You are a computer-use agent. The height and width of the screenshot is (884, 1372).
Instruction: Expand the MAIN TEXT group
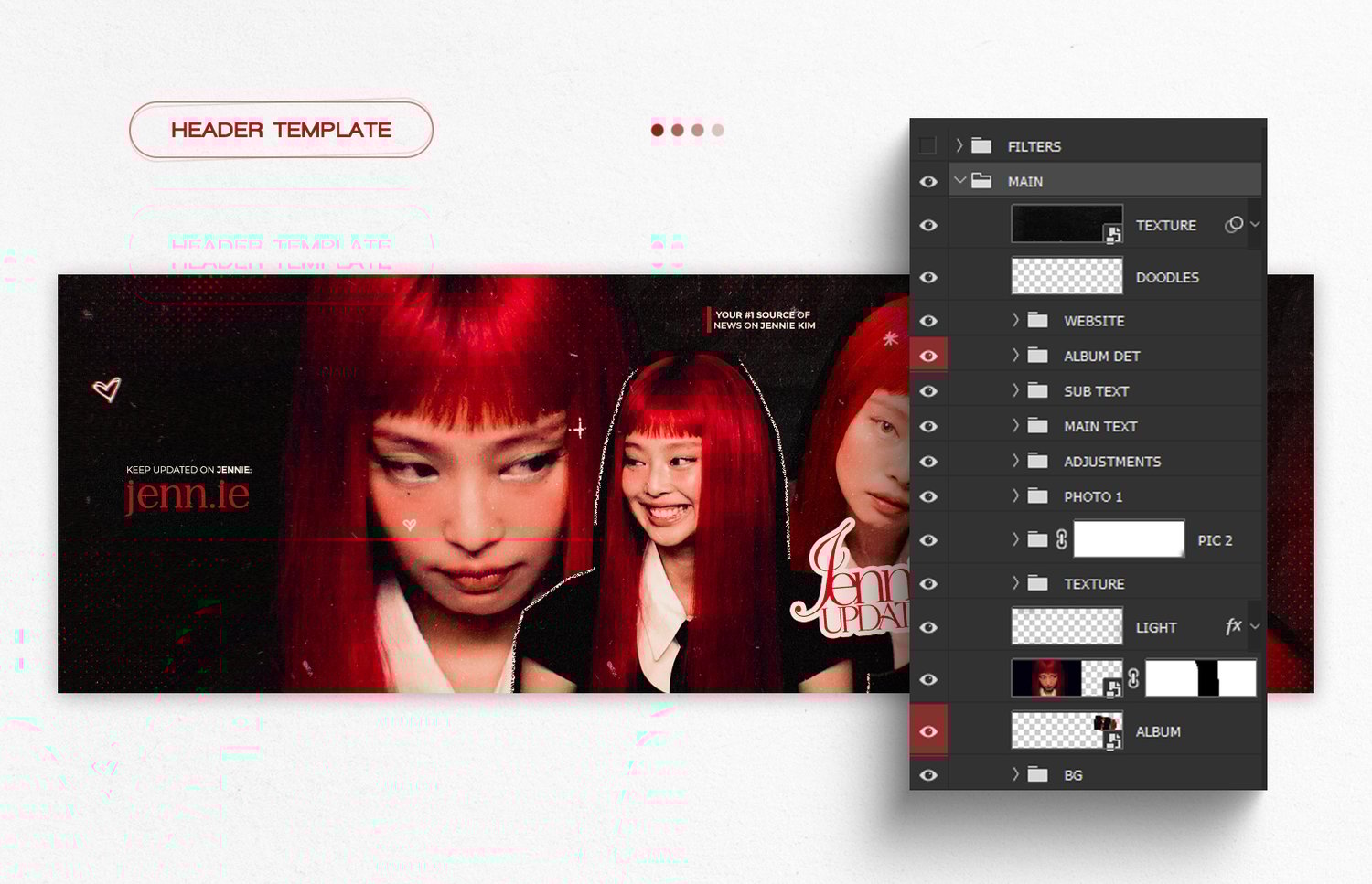(x=1015, y=425)
